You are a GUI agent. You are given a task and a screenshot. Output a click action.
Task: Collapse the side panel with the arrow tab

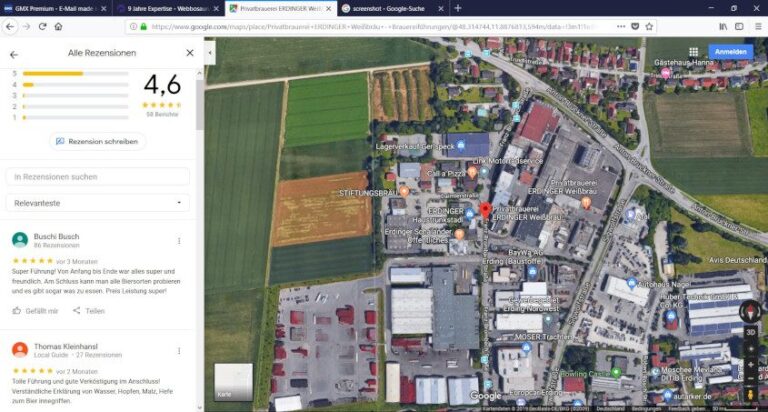pos(210,52)
